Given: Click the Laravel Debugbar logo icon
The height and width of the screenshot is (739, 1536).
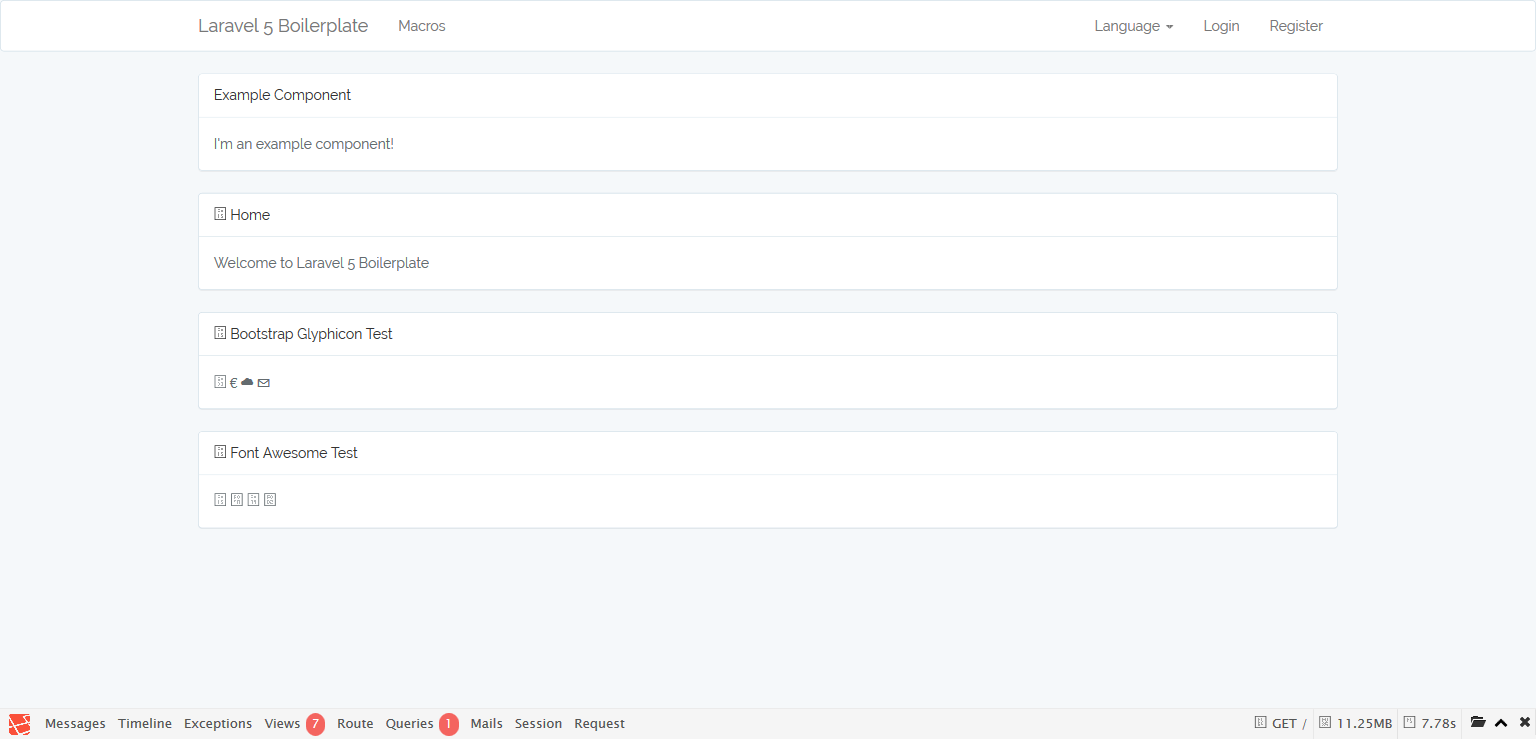Looking at the screenshot, I should pos(19,724).
